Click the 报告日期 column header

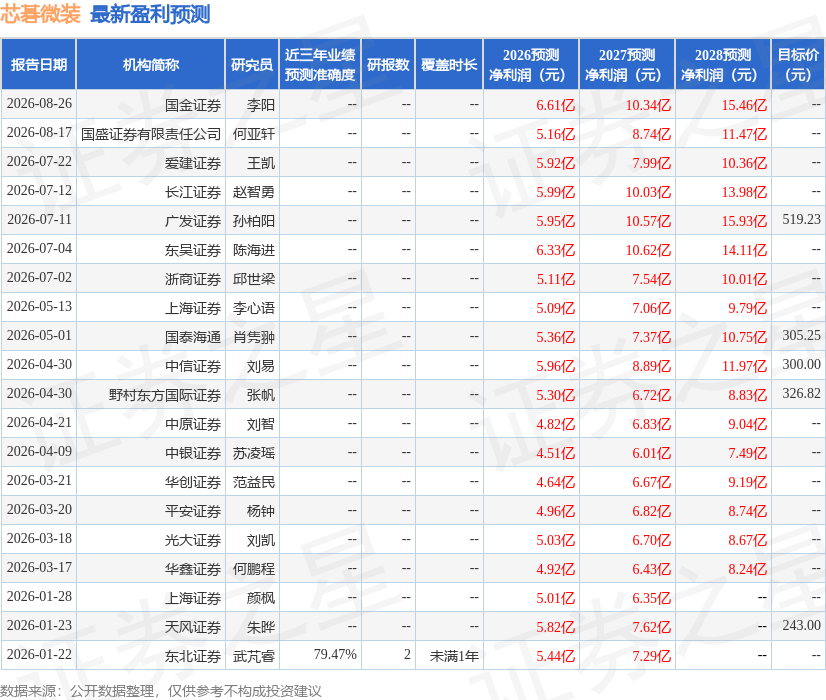[38, 64]
